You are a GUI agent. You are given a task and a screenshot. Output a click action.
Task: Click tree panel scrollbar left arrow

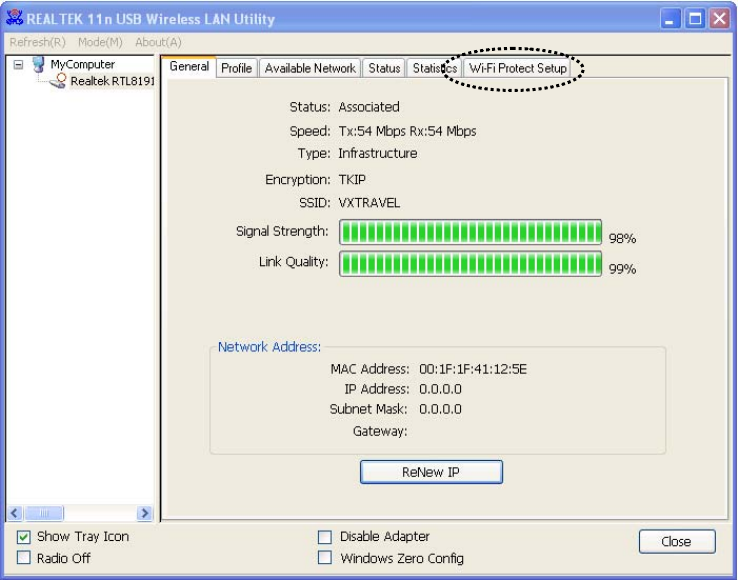tap(15, 513)
